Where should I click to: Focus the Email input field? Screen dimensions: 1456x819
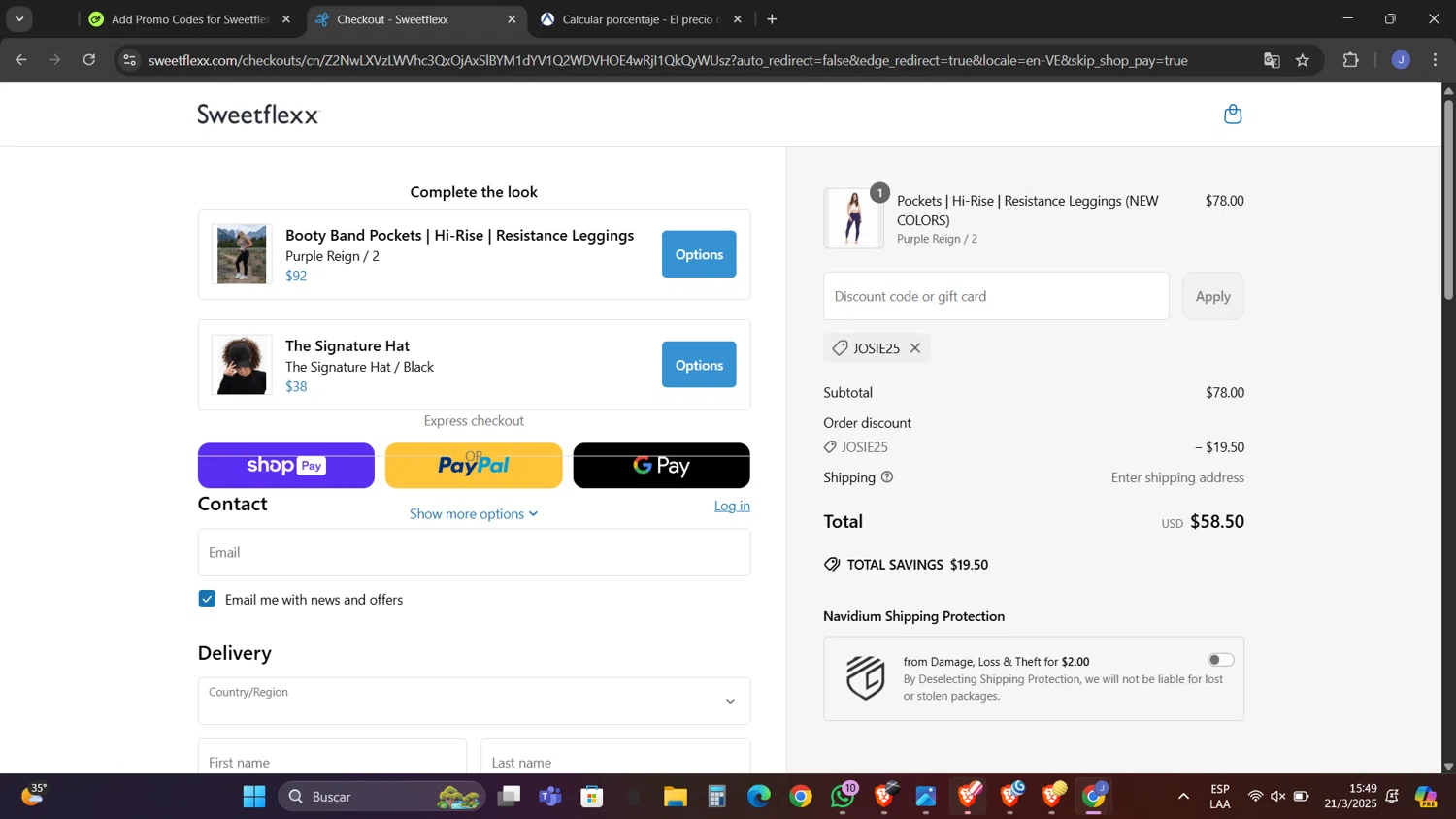(474, 552)
